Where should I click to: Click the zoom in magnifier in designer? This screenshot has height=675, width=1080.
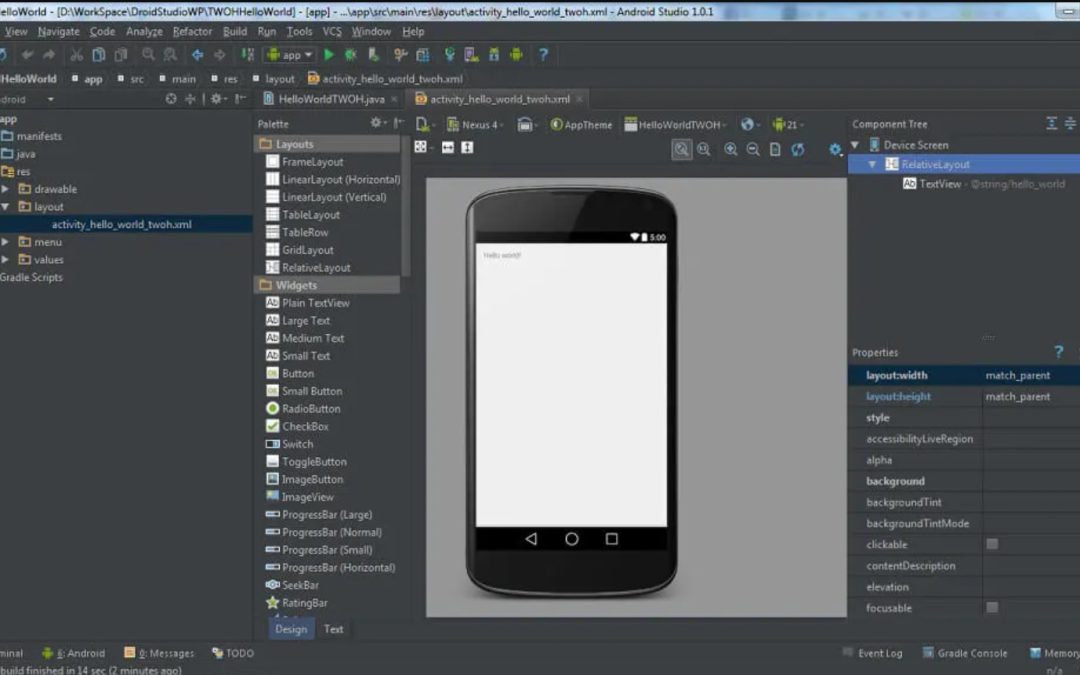[x=731, y=149]
